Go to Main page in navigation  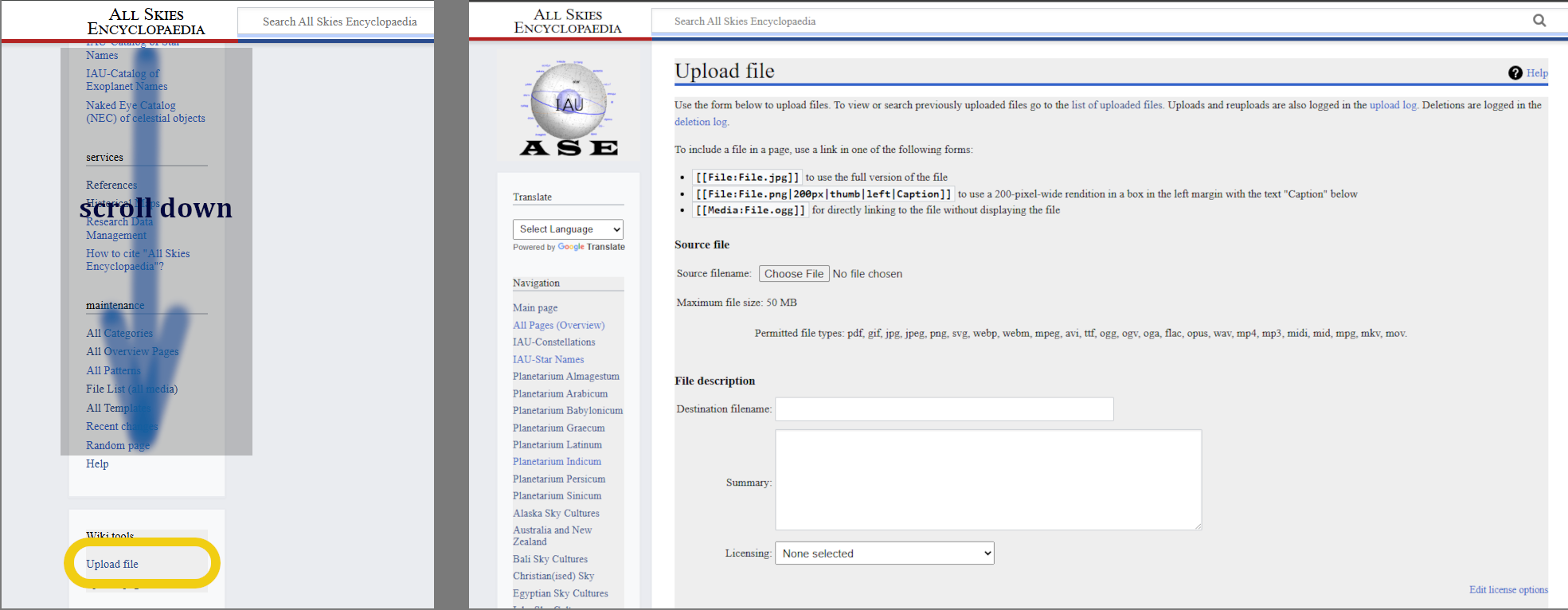(535, 308)
